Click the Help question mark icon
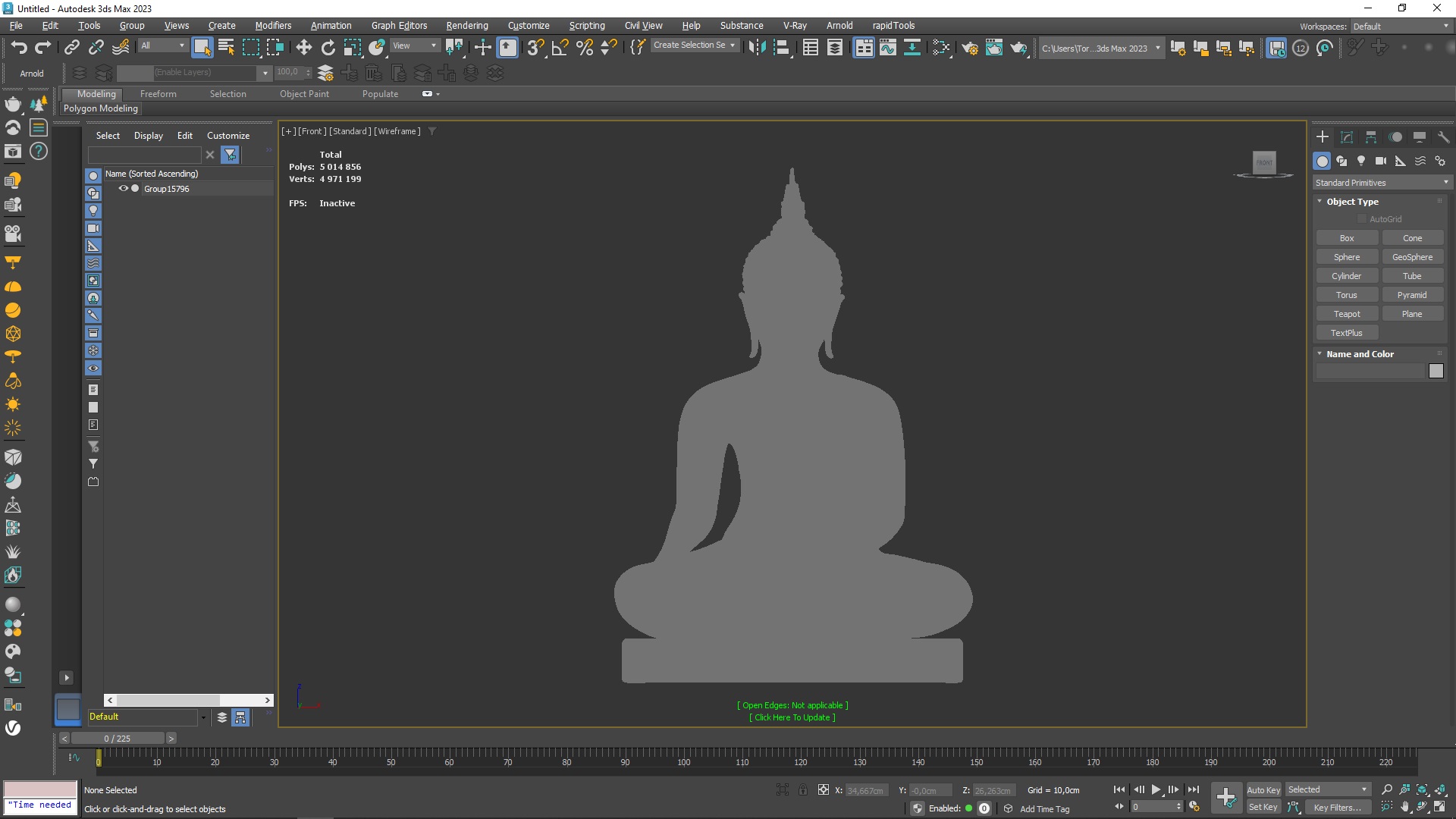 pos(39,151)
